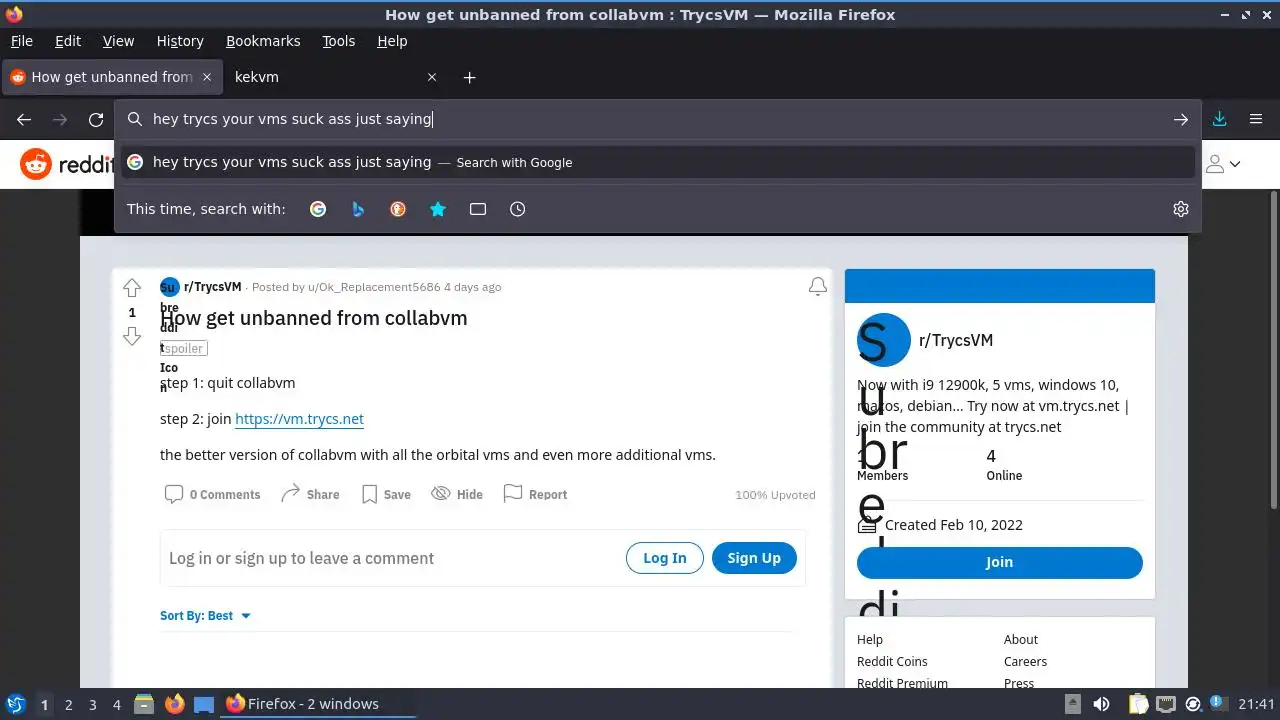
Task: Save the post with Save button
Action: tap(386, 494)
